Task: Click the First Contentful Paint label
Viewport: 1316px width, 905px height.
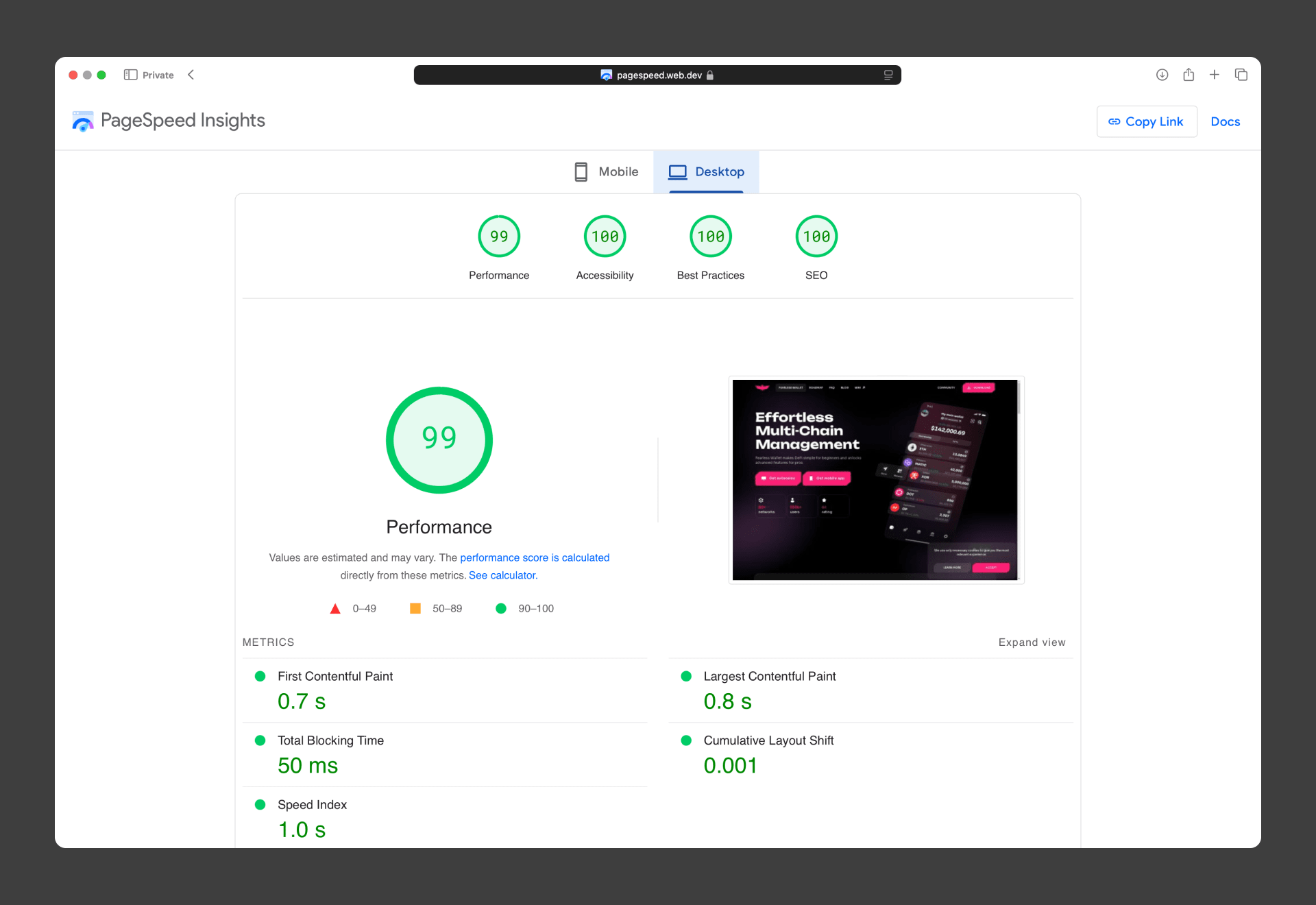Action: (x=335, y=676)
